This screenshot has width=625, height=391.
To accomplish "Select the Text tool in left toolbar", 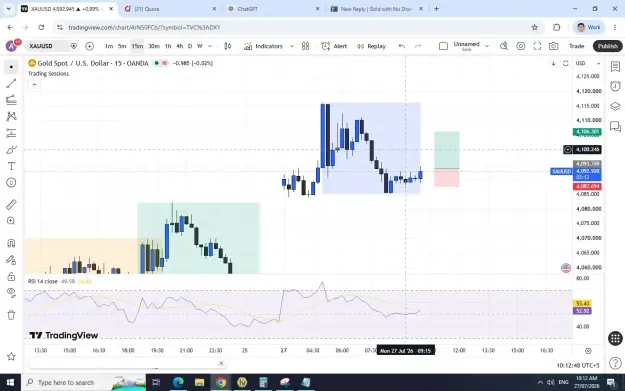I will click(x=11, y=166).
